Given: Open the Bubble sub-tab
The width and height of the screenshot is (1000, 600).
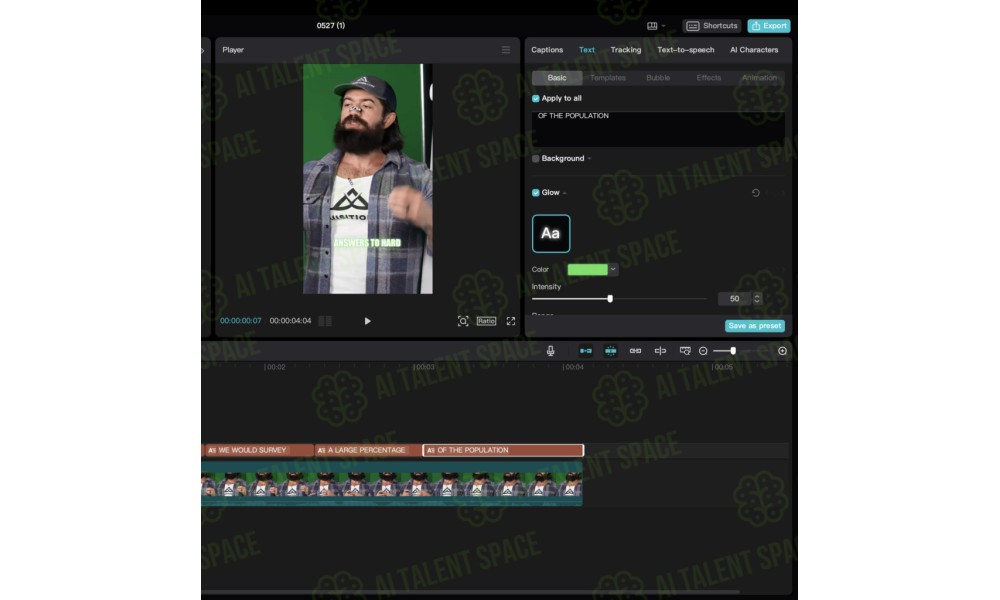Looking at the screenshot, I should click(x=658, y=78).
